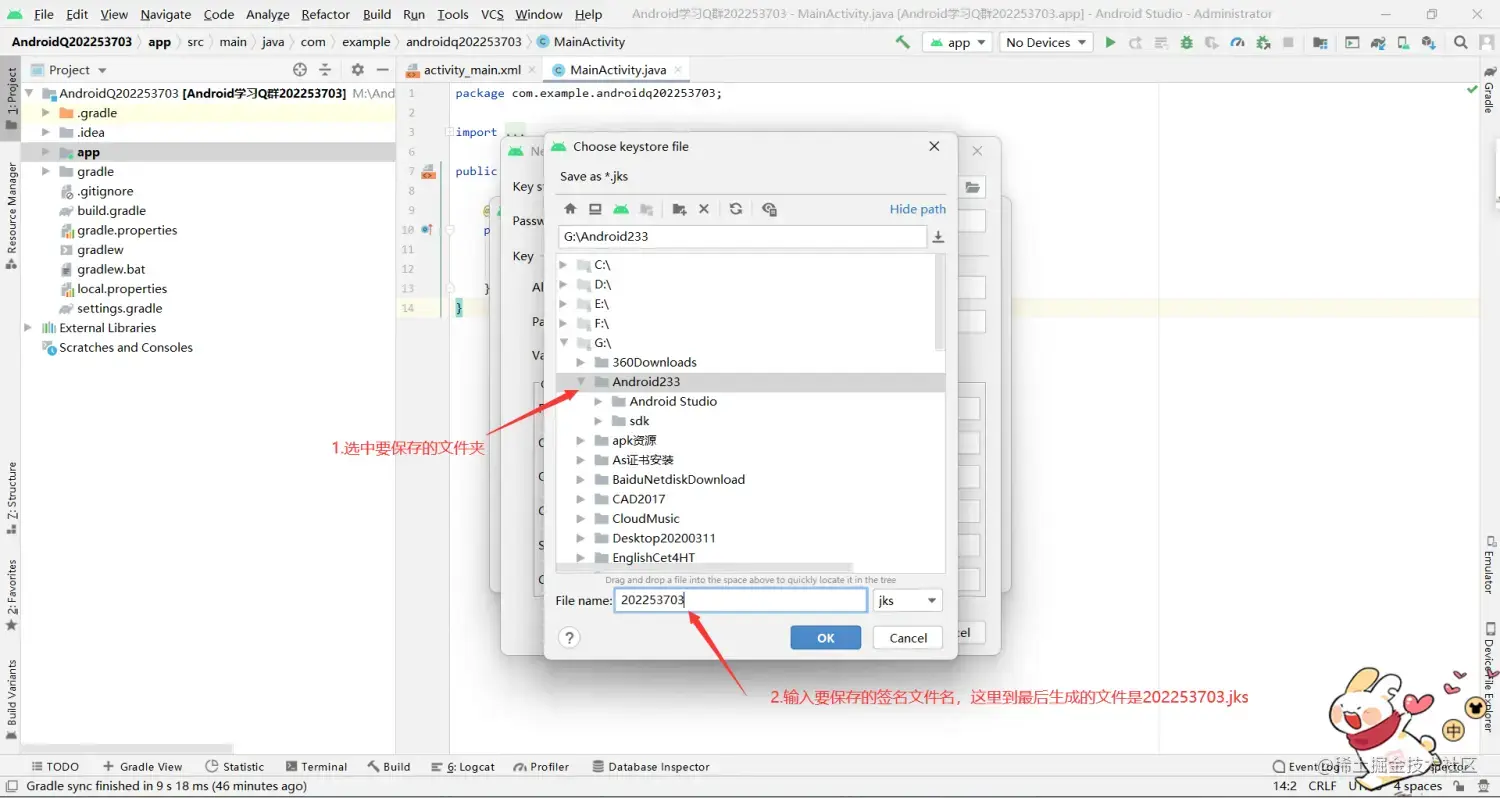The image size is (1500, 798).
Task: Expand the External Libraries node
Action: point(28,328)
